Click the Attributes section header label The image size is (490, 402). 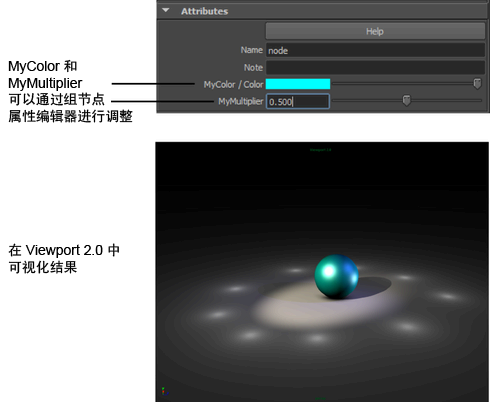204,11
